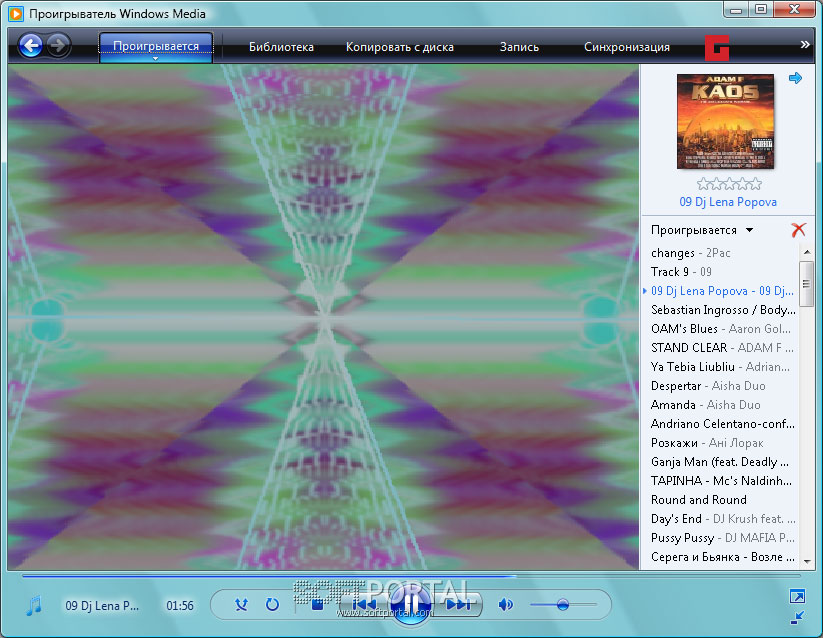Switch to compact mode
Image resolution: width=823 pixels, height=638 pixels.
797,618
